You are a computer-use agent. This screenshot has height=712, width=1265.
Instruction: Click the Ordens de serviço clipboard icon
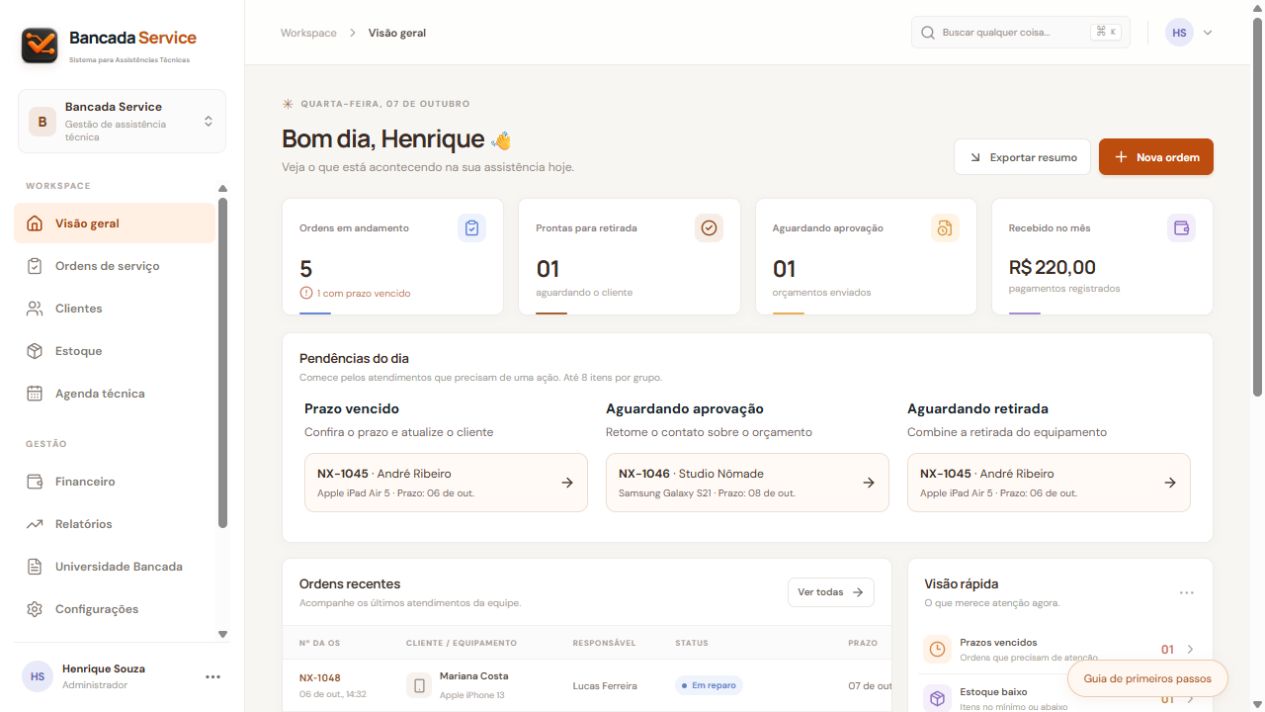[35, 266]
